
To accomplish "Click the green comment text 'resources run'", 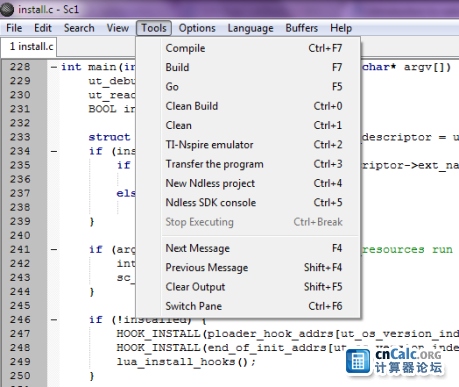I will point(407,250).
